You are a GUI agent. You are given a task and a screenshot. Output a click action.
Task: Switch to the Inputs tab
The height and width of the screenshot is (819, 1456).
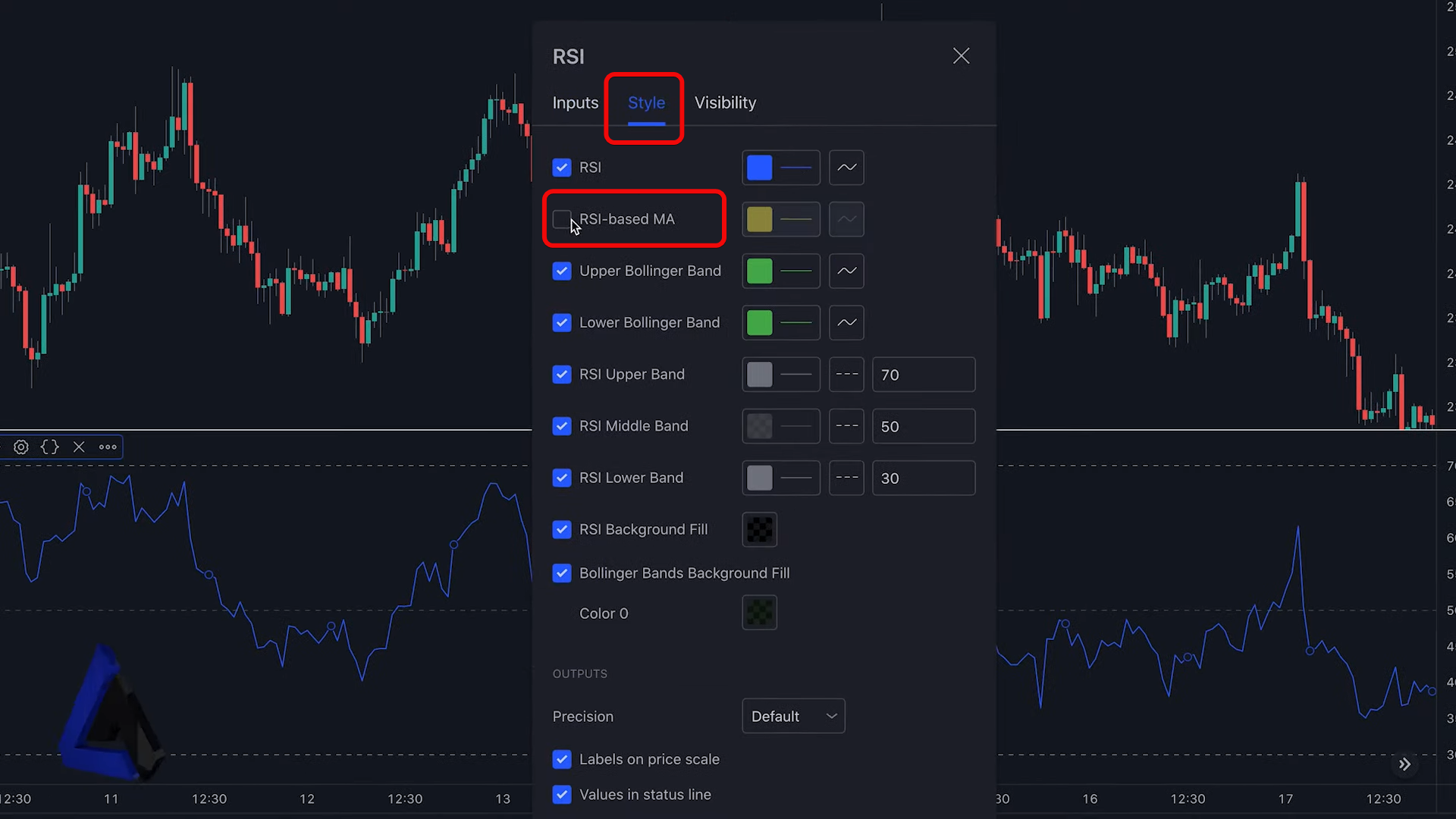[x=575, y=103]
